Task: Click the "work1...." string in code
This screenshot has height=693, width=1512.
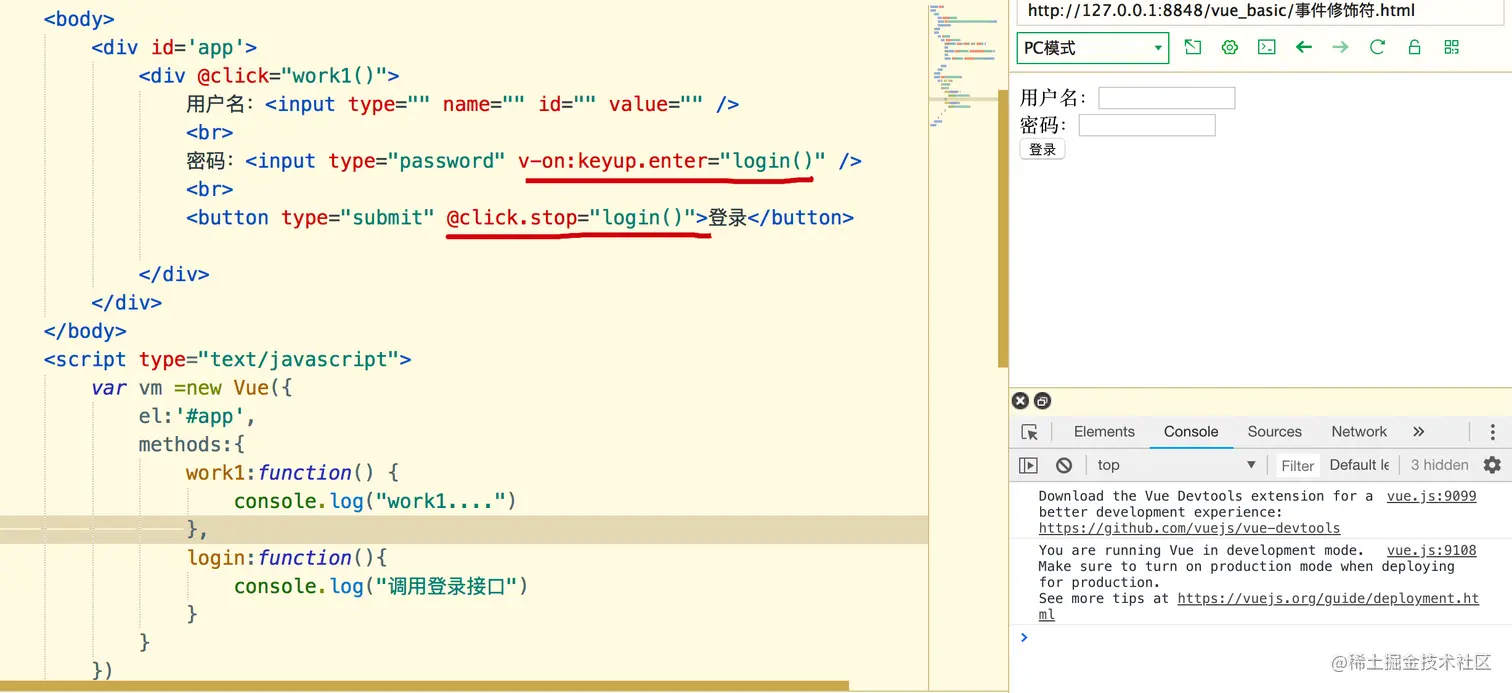Action: pos(441,501)
